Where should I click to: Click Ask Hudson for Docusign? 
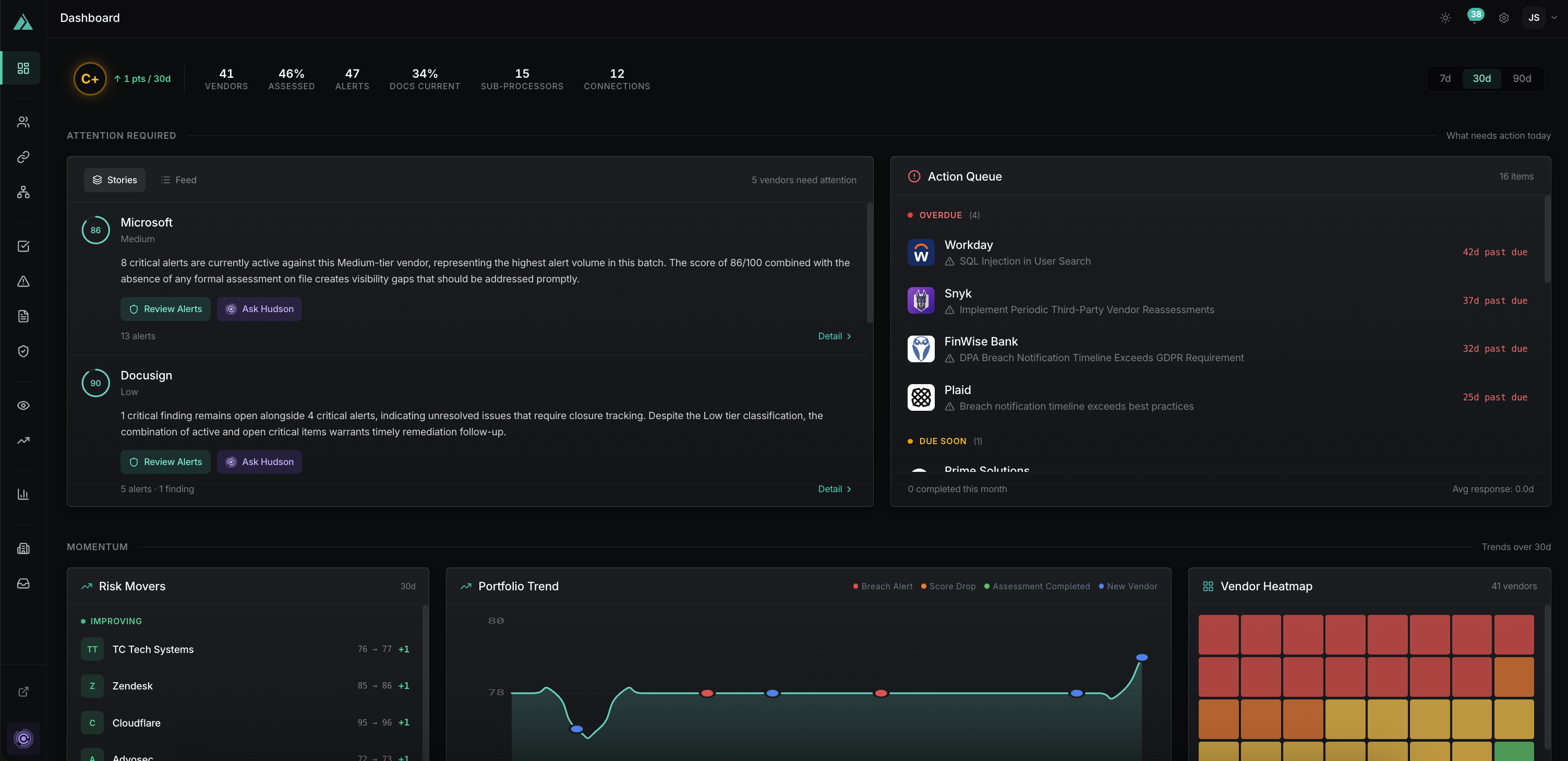pyautogui.click(x=259, y=462)
